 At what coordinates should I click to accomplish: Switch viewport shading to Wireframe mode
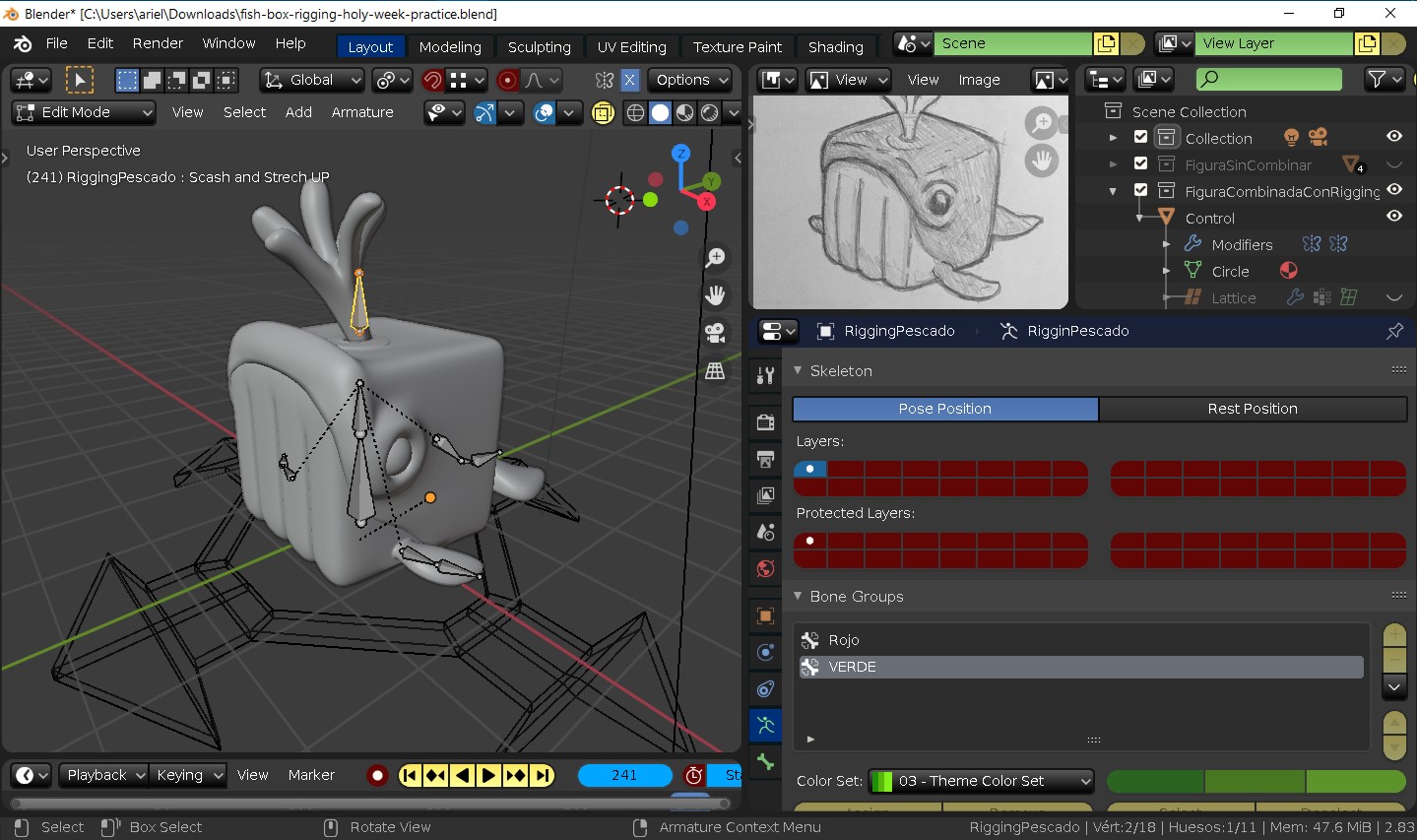[634, 112]
